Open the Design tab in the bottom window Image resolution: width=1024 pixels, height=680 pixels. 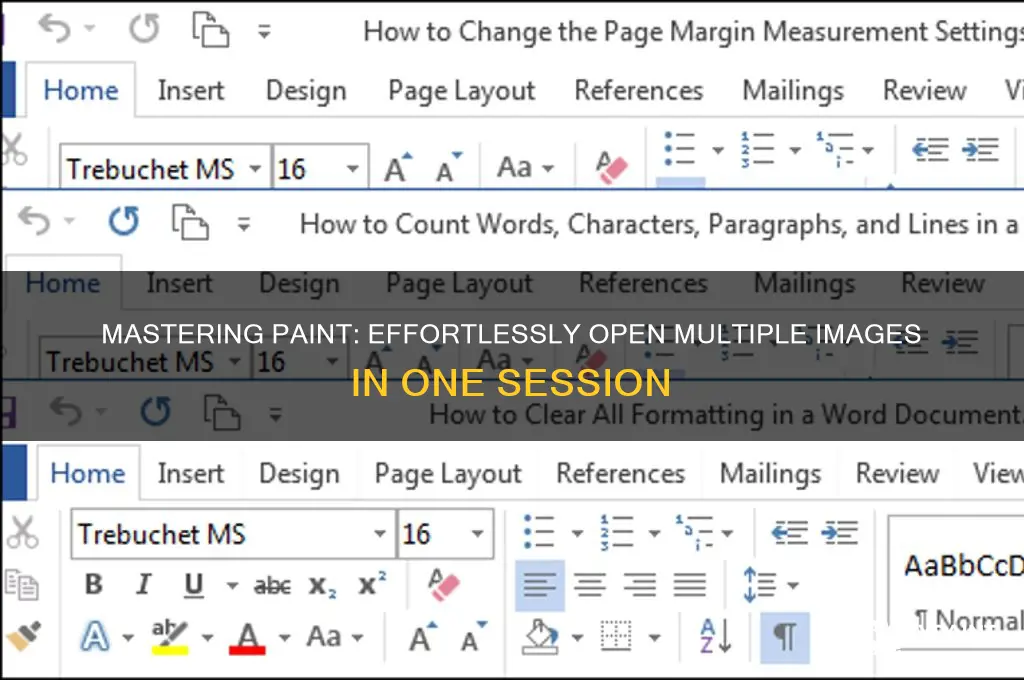click(299, 474)
